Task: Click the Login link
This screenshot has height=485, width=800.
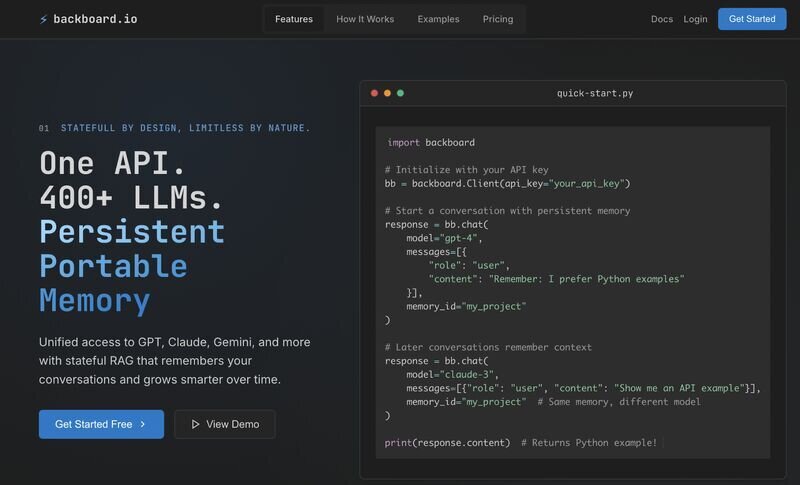Action: [x=695, y=19]
